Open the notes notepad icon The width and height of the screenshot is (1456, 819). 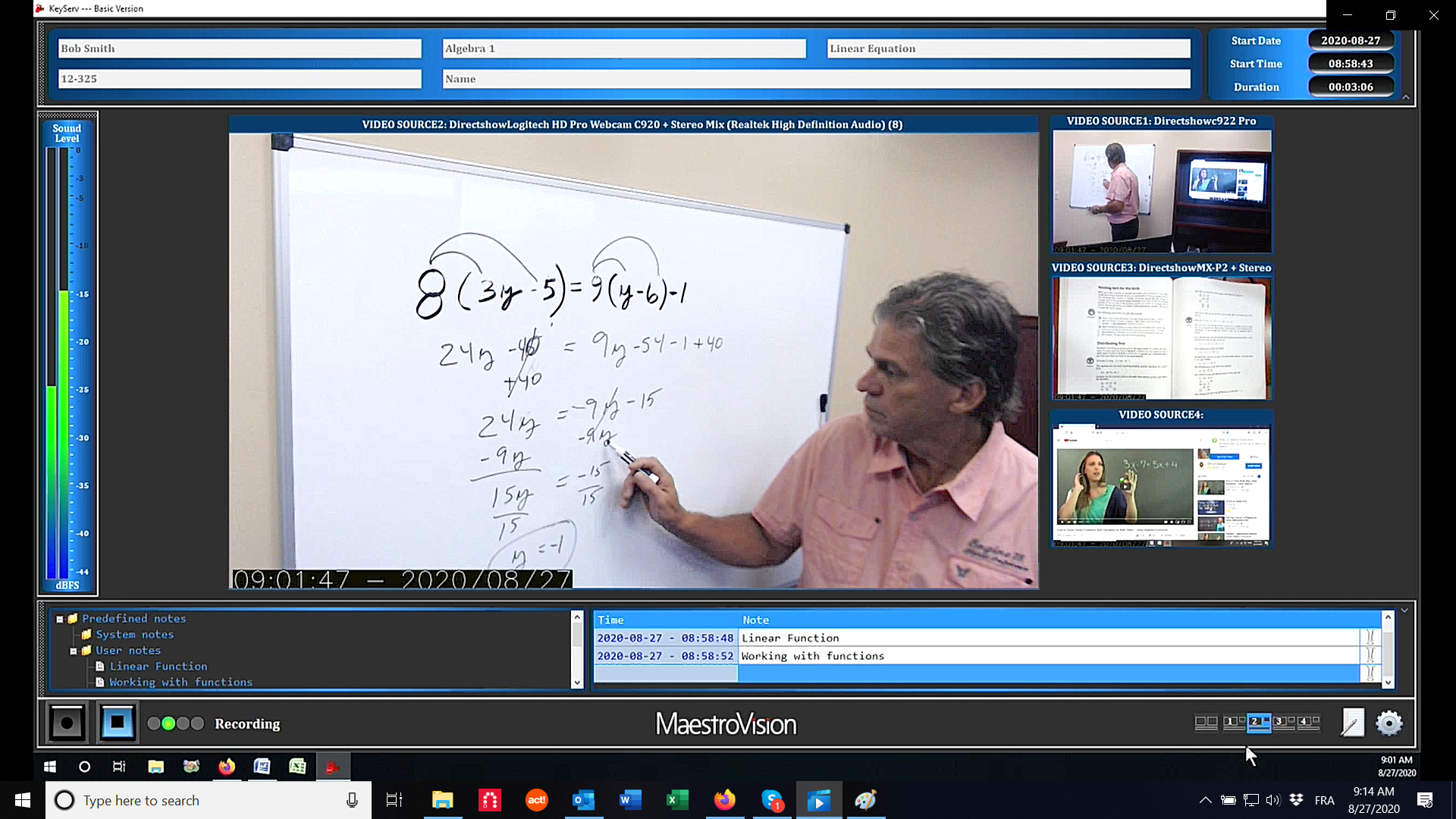click(1352, 723)
